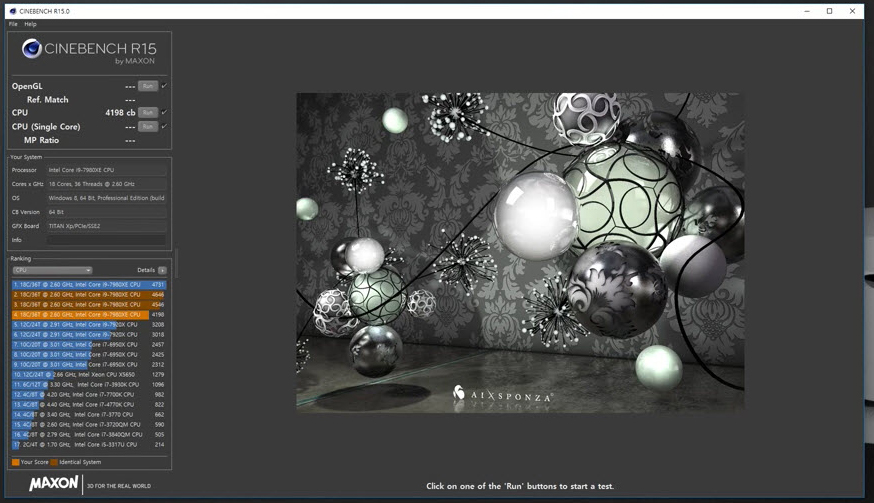This screenshot has width=874, height=503.
Task: Click the Cores x GHz field
Action: tap(106, 184)
